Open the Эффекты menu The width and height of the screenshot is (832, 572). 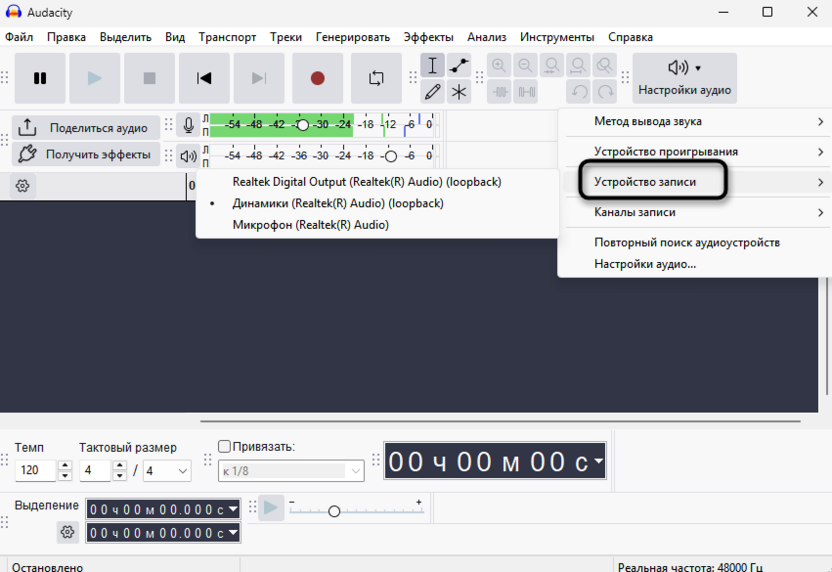(x=428, y=37)
